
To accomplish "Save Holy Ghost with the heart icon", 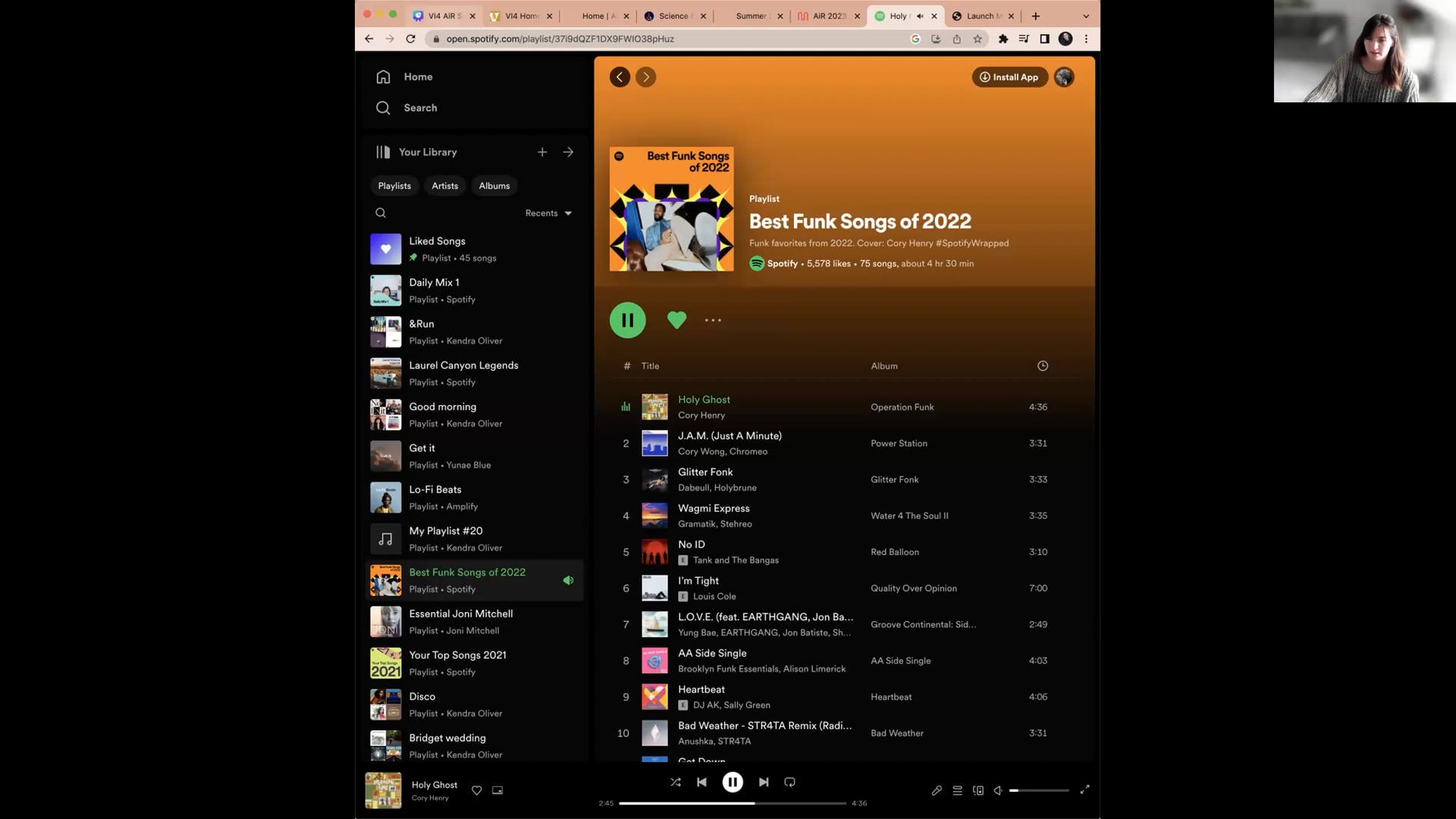I will click(x=476, y=790).
